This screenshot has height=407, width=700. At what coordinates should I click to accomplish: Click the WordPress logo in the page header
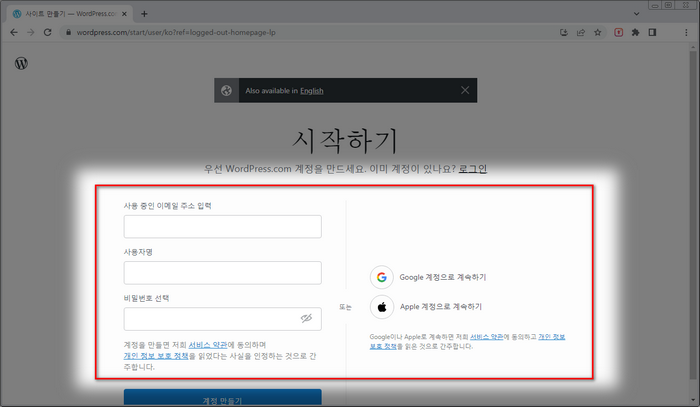(x=21, y=63)
